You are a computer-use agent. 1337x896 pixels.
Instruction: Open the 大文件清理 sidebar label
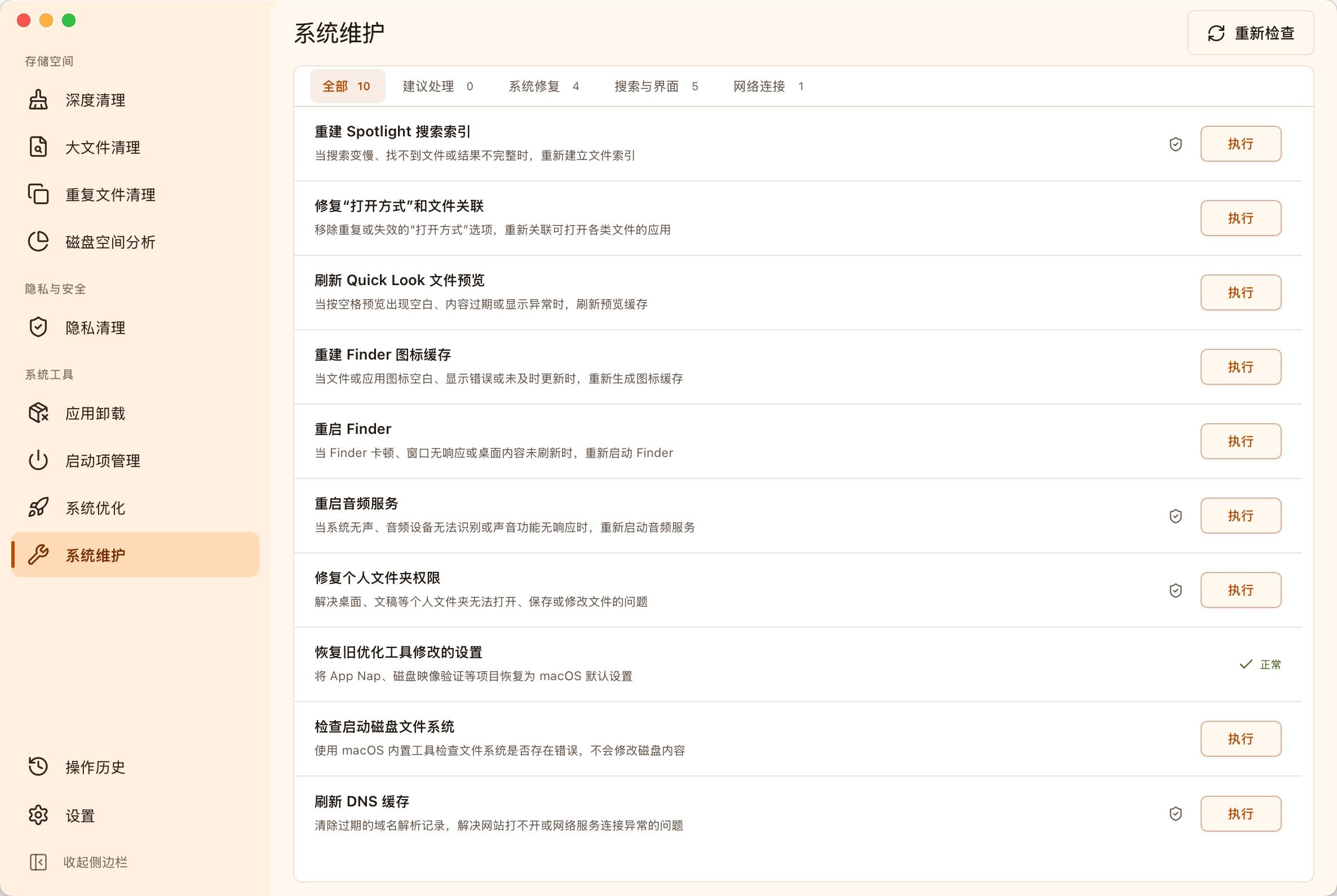click(x=103, y=148)
